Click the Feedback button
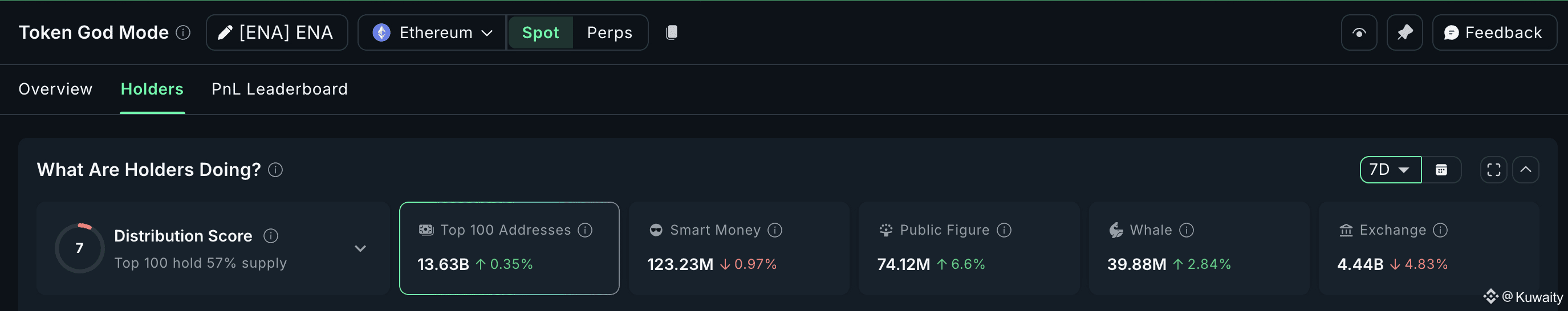 (1494, 32)
